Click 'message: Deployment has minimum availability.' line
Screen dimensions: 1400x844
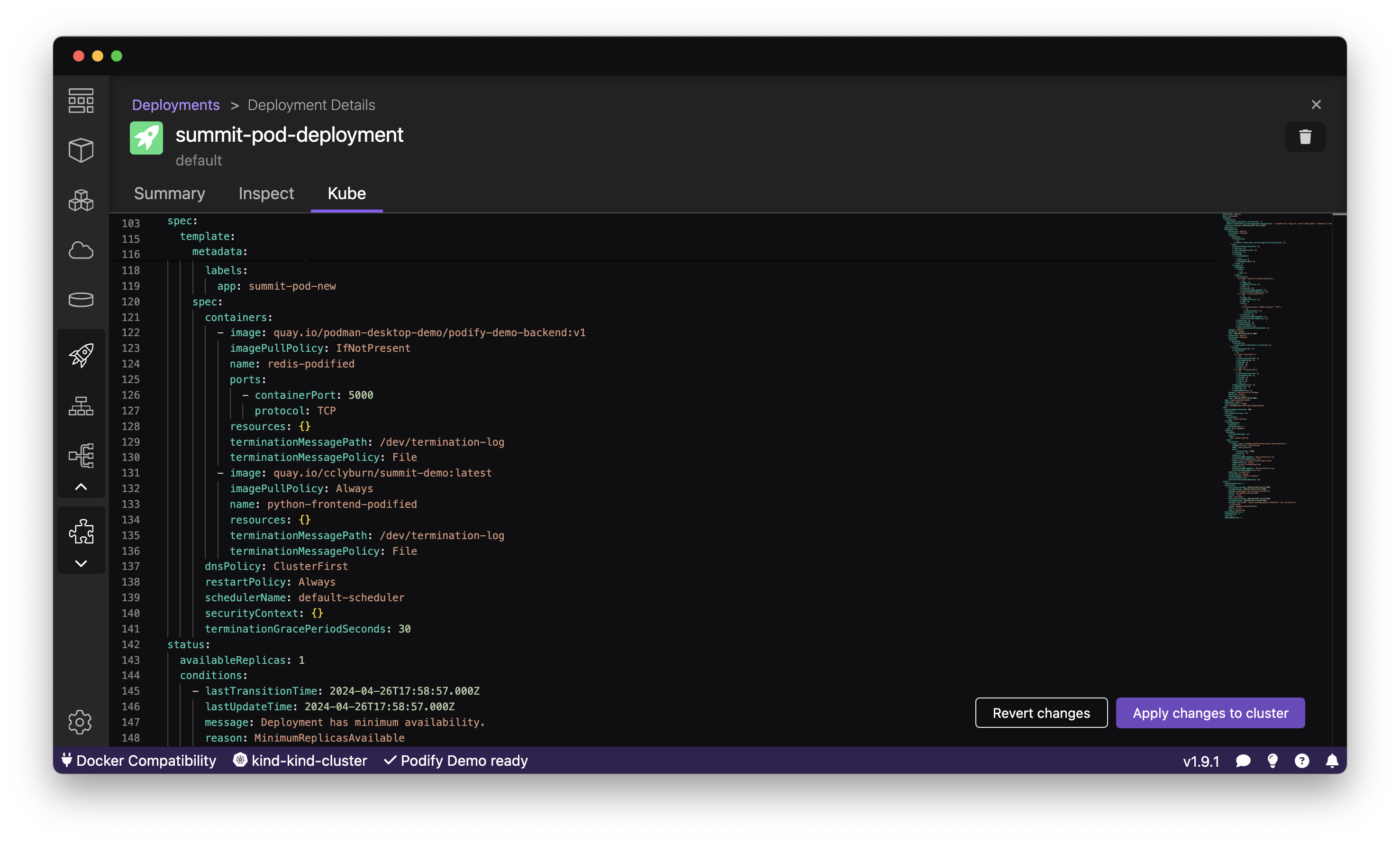[x=345, y=722]
